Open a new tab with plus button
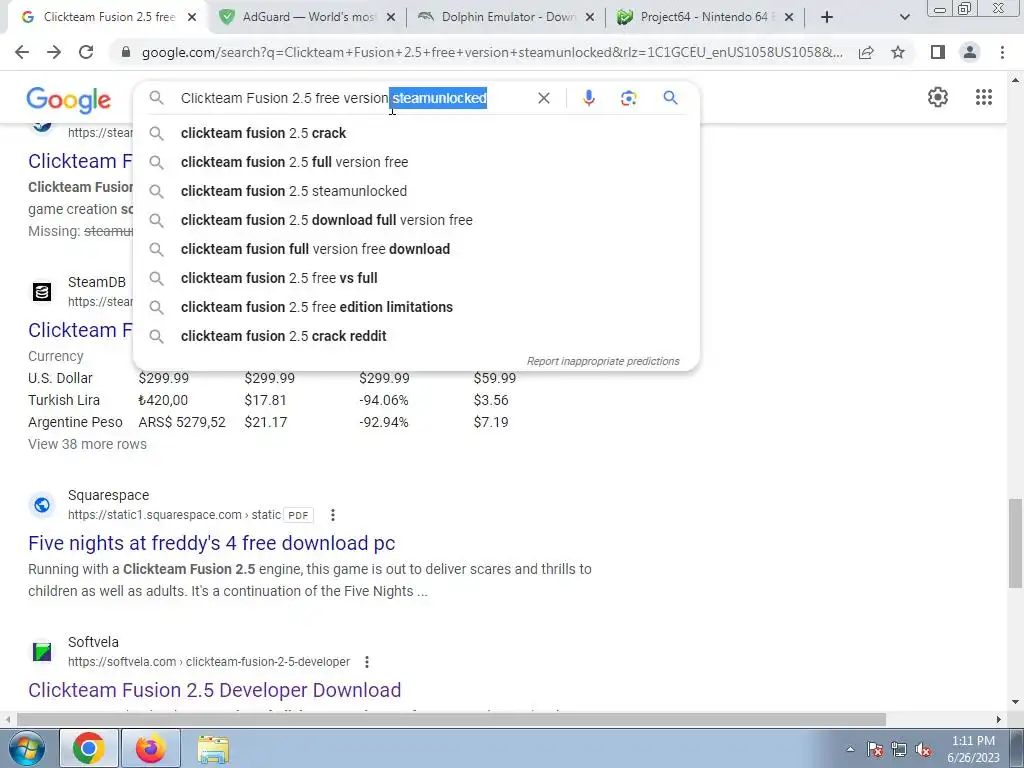1024x768 pixels. coord(827,18)
